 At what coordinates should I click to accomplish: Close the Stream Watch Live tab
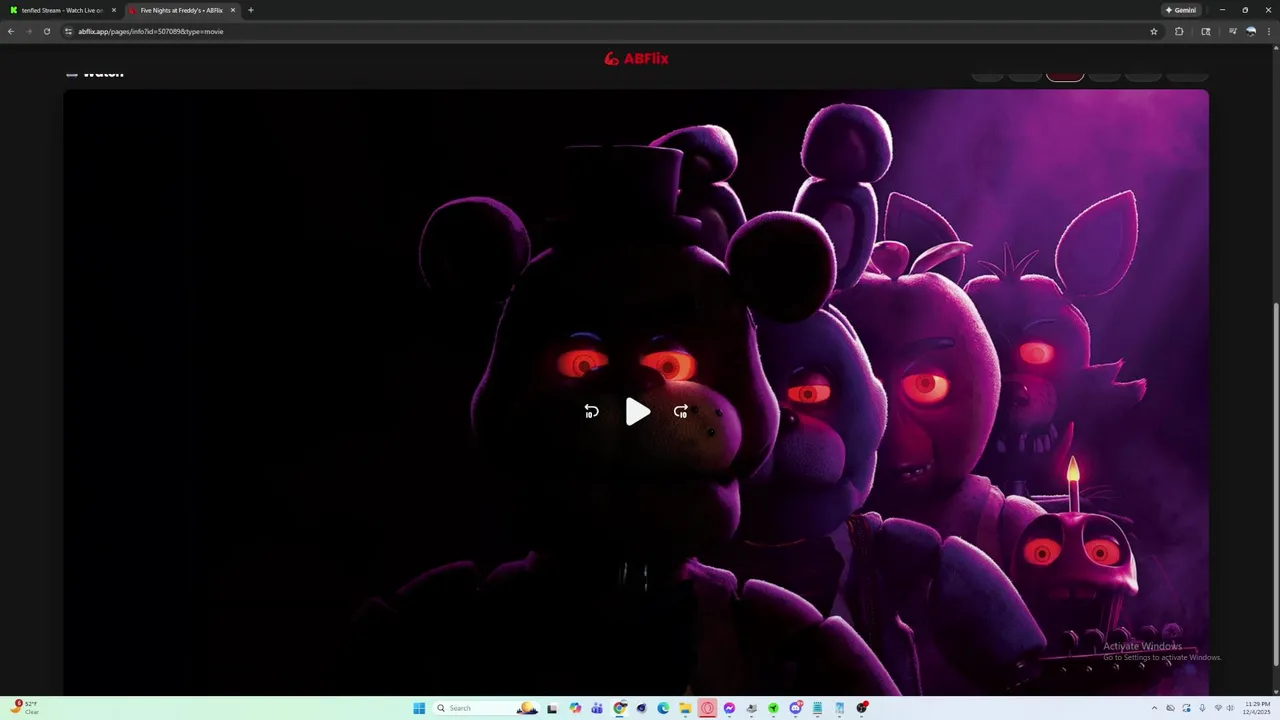click(114, 10)
